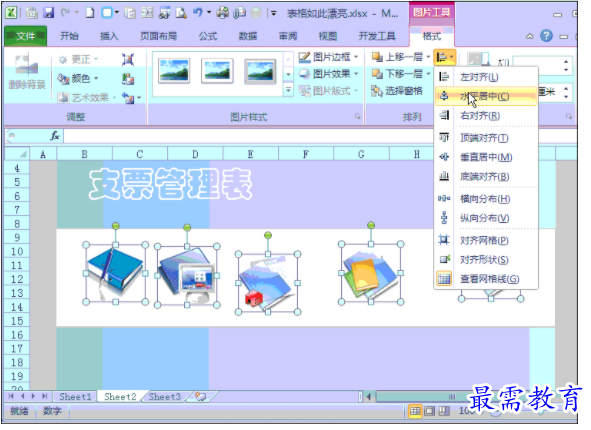This screenshot has width=591, height=430.
Task: Select the orange and green books picture
Action: [x=371, y=273]
